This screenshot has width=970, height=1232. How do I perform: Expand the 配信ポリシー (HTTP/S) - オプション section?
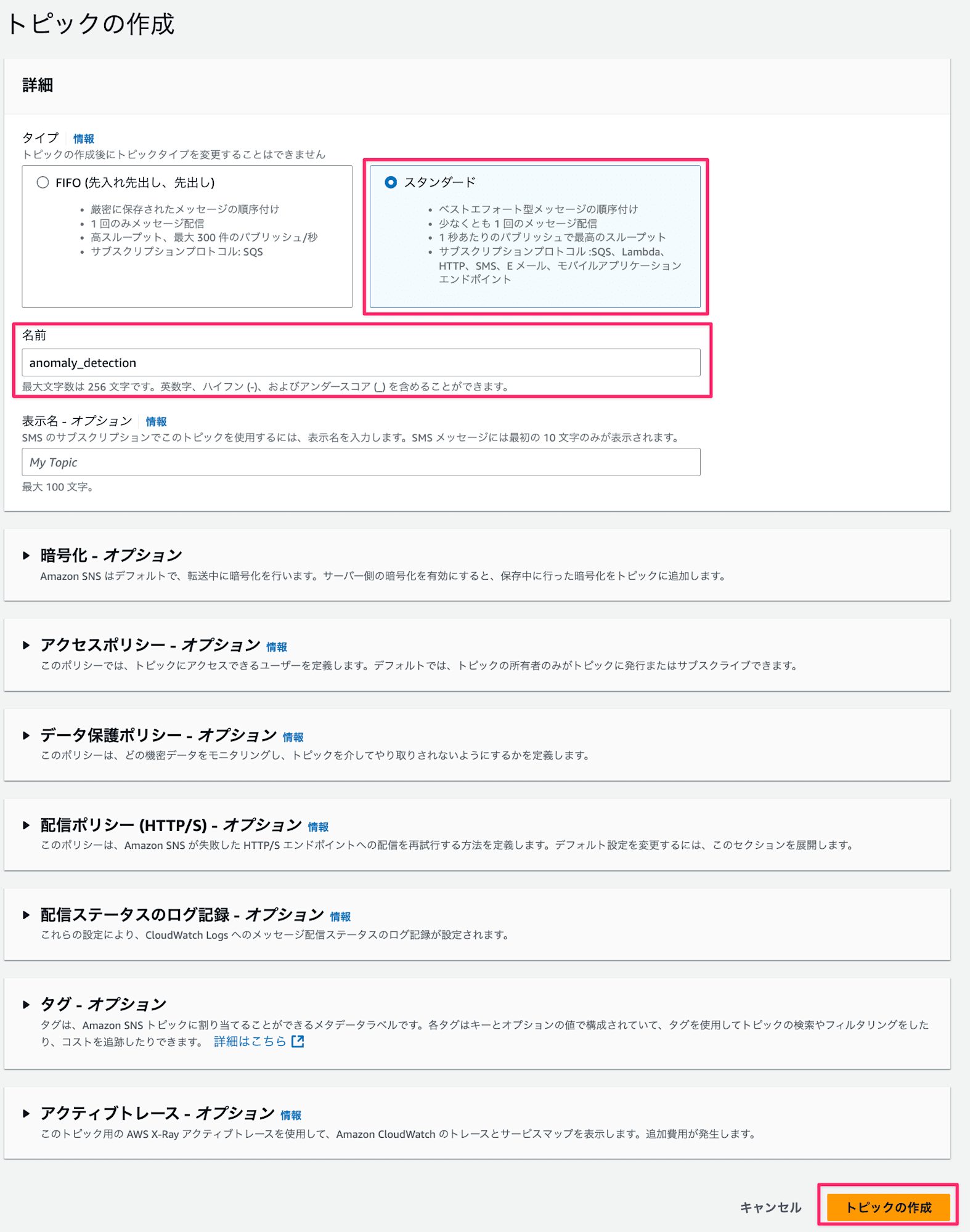pos(26,825)
